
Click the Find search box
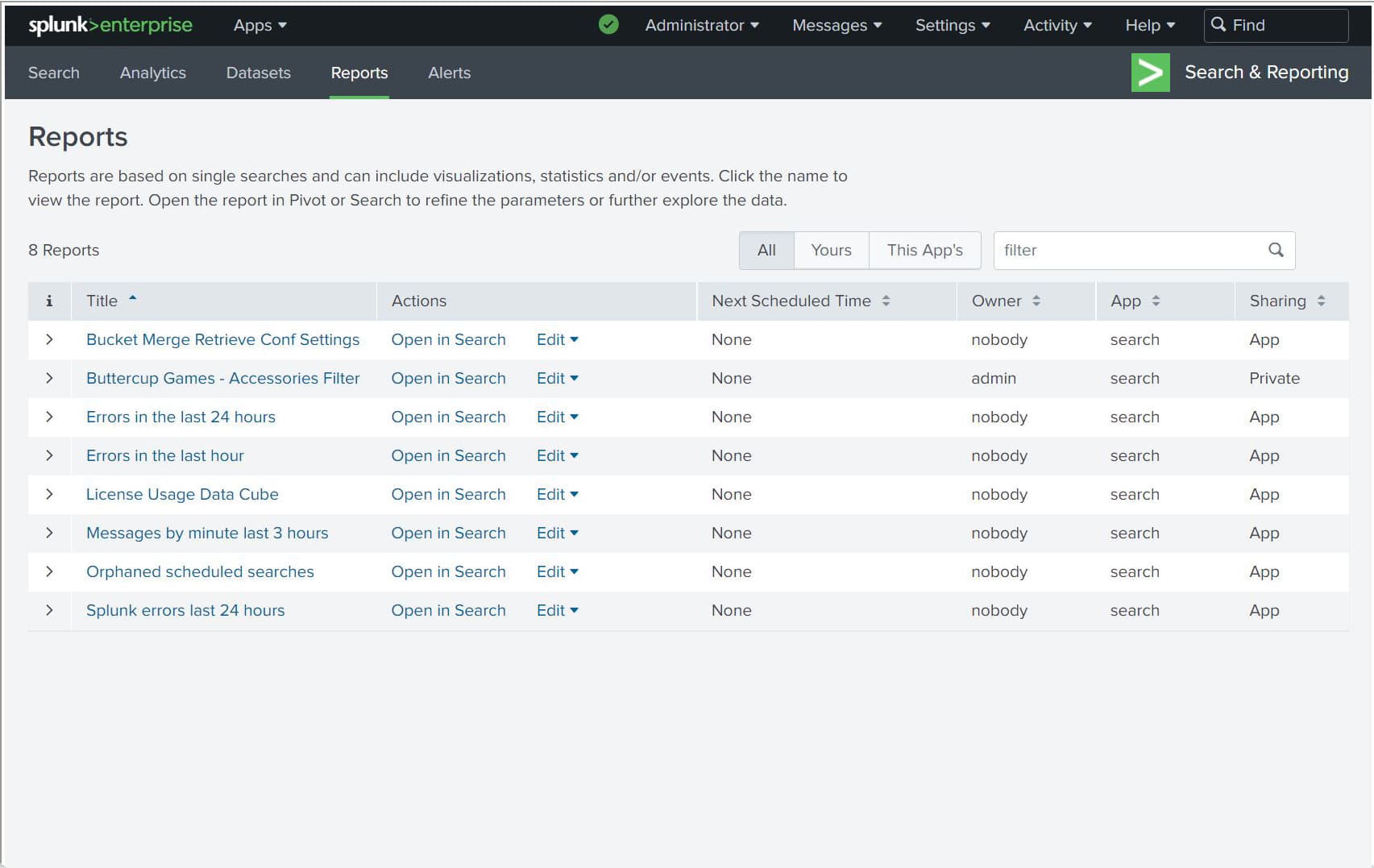point(1276,26)
